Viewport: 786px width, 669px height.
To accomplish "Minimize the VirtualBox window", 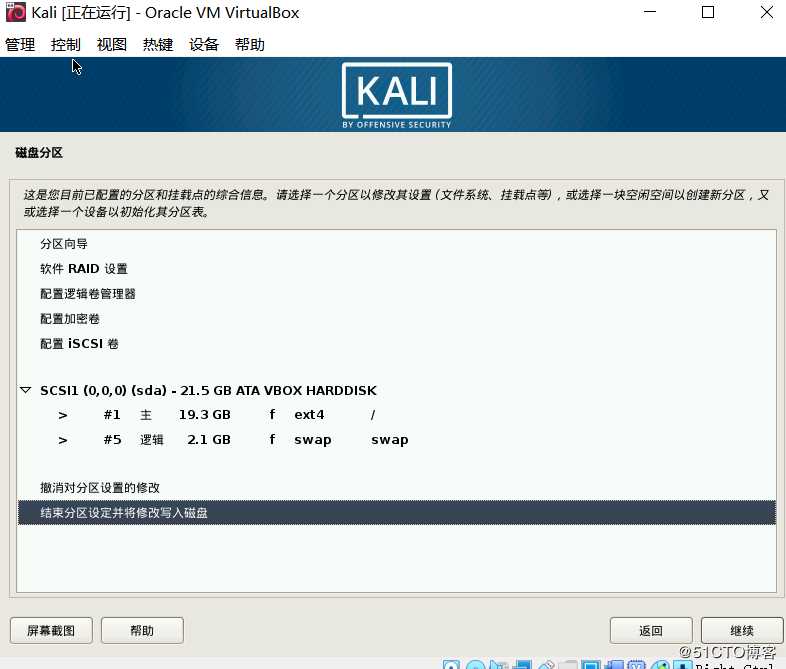I will [x=650, y=12].
